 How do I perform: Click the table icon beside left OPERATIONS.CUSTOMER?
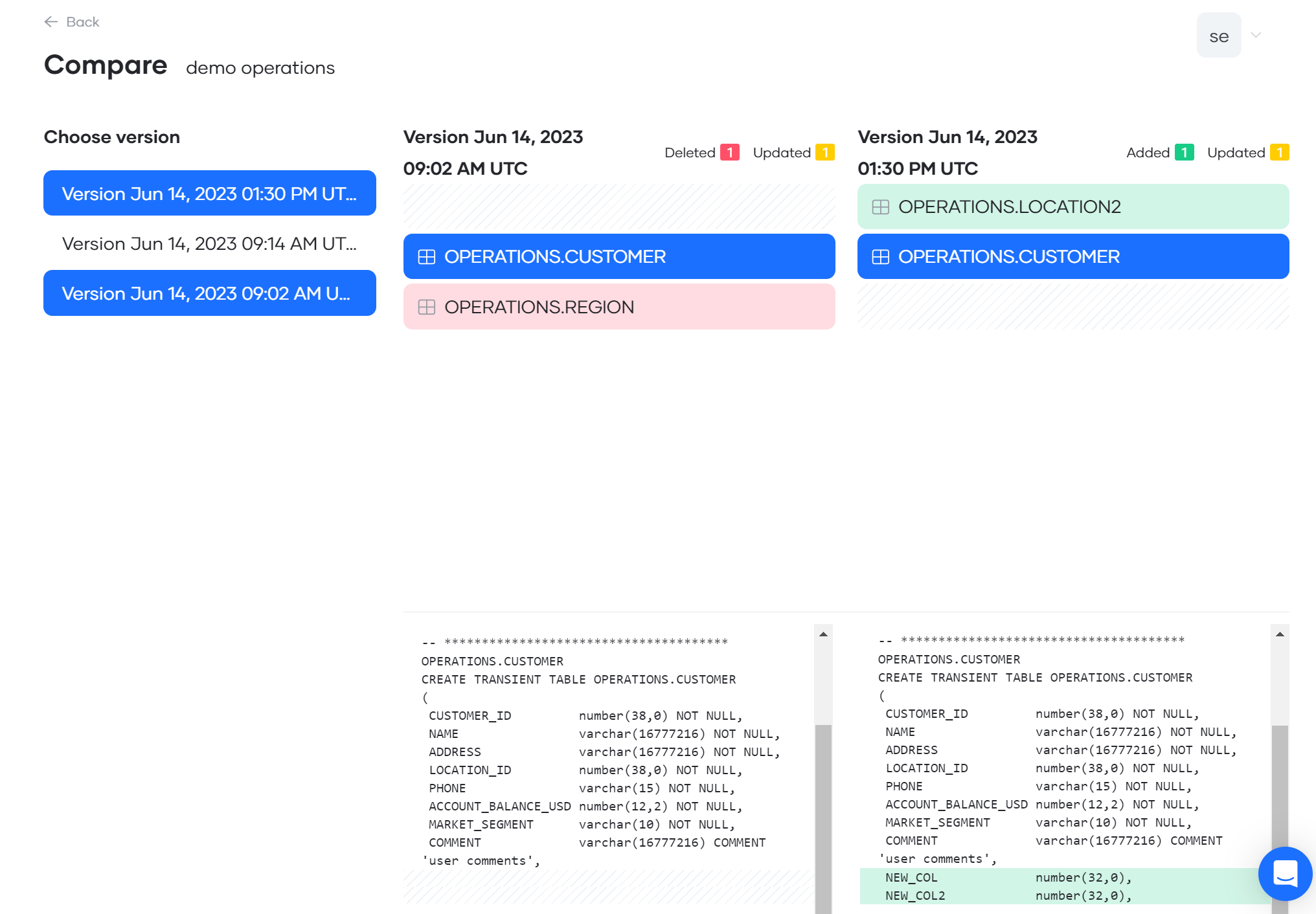pyautogui.click(x=427, y=257)
